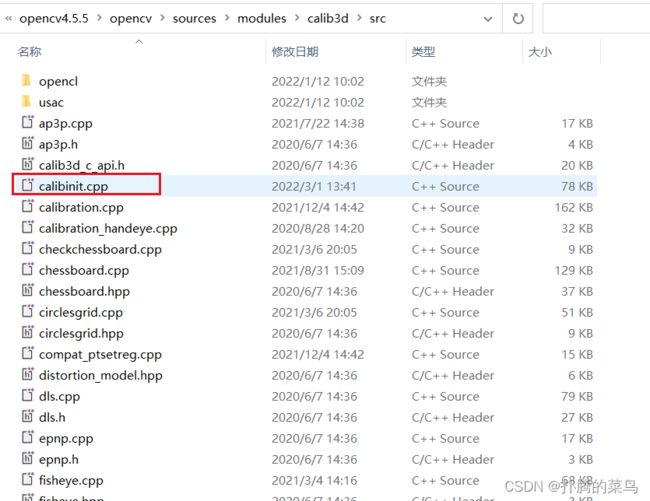Sort files by 大小 column
Image resolution: width=650 pixels, height=501 pixels.
click(x=540, y=52)
